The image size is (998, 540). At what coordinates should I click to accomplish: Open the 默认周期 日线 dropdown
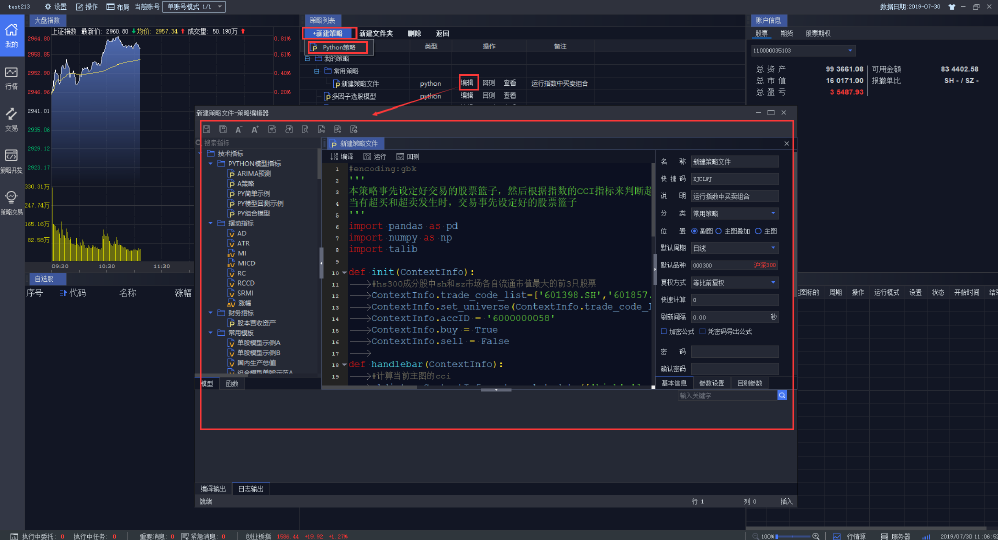734,248
